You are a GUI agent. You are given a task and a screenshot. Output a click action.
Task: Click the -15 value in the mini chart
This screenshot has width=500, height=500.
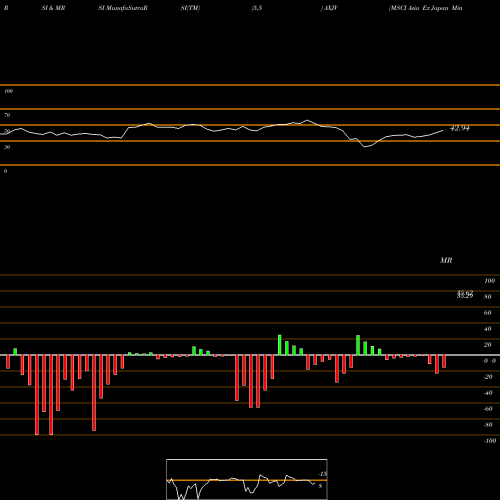322,474
